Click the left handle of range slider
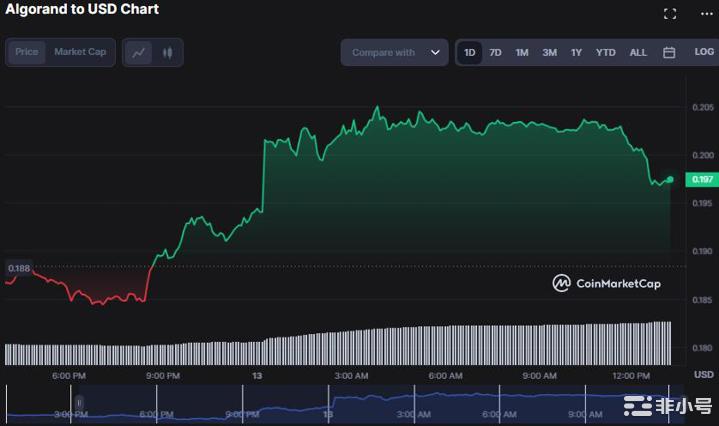The image size is (719, 426). 80,403
